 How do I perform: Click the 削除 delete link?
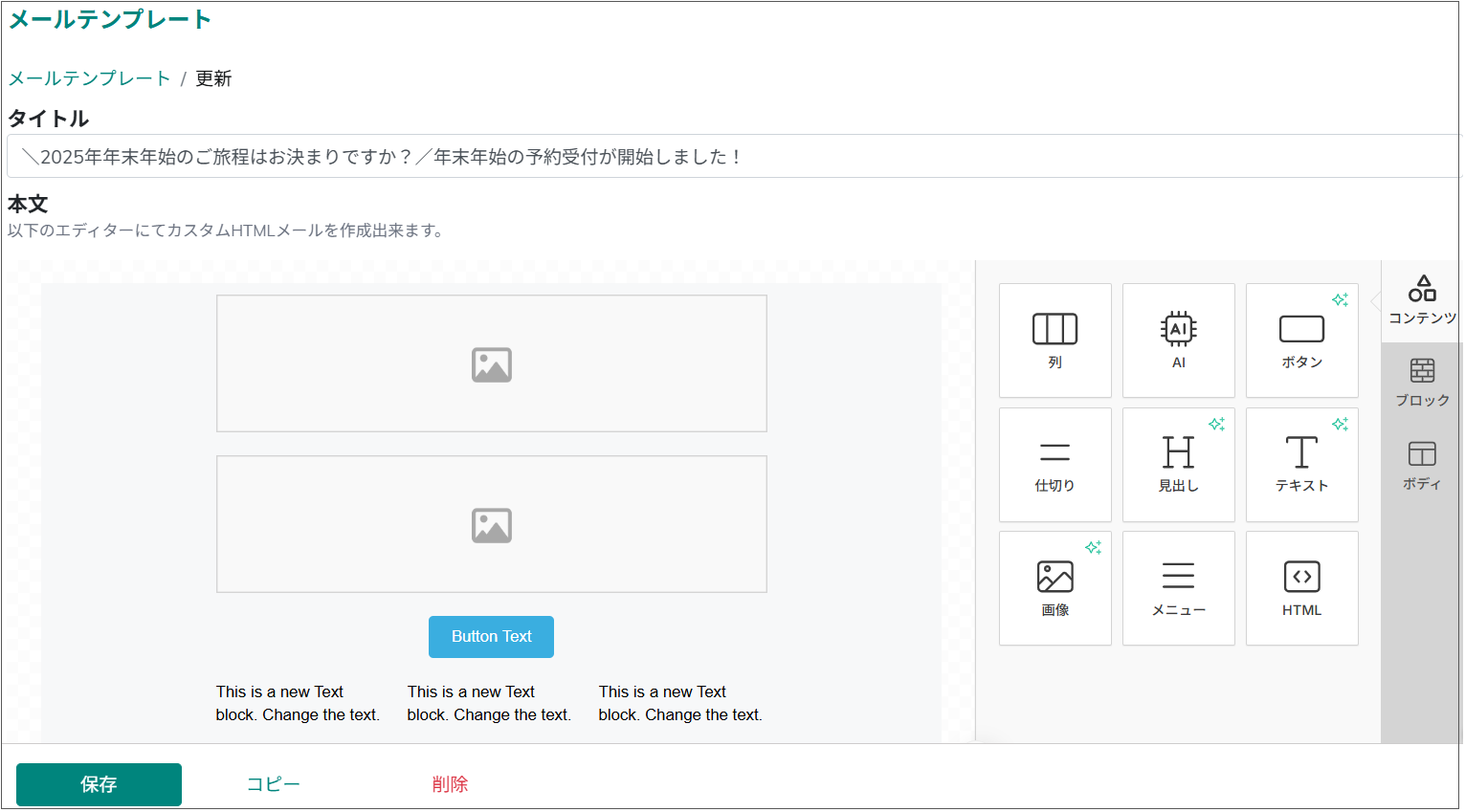click(x=450, y=784)
